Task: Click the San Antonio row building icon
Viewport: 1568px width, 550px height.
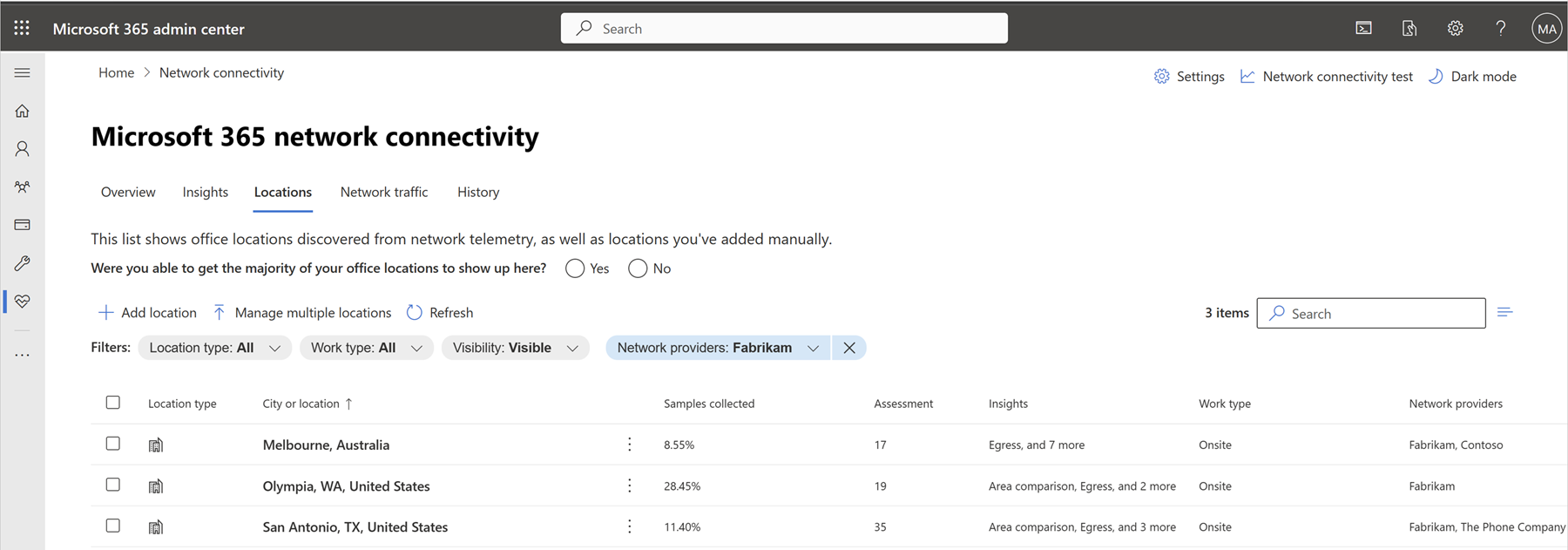Action: pyautogui.click(x=156, y=527)
